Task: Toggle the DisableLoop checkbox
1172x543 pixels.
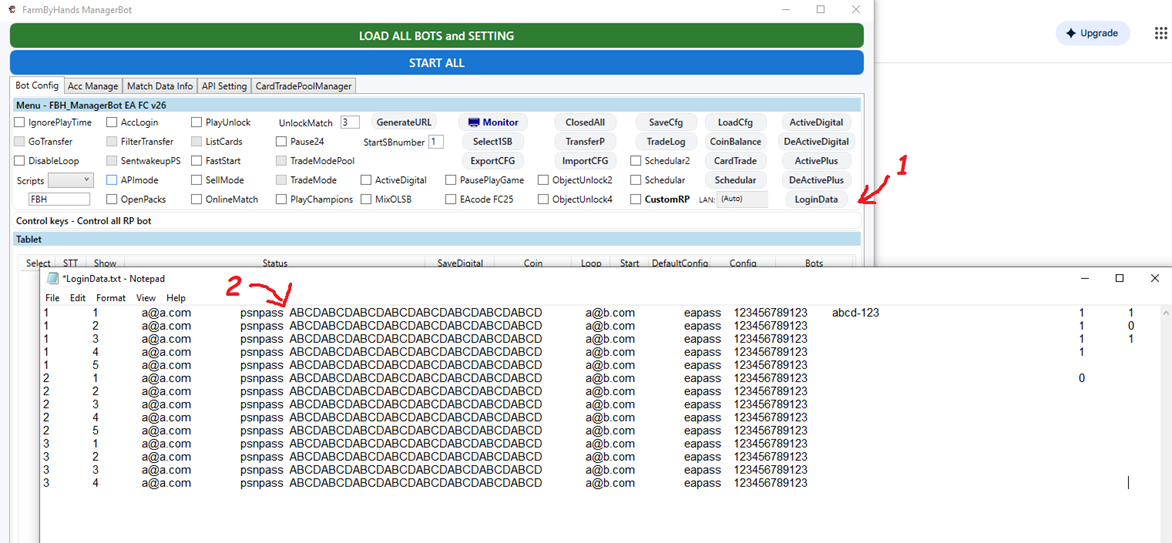Action: pyautogui.click(x=19, y=160)
